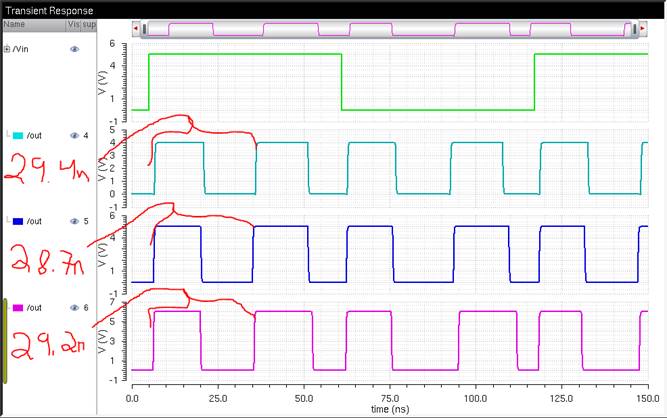Click the magenta /out color swatch
The height and width of the screenshot is (418, 667).
tap(18, 308)
